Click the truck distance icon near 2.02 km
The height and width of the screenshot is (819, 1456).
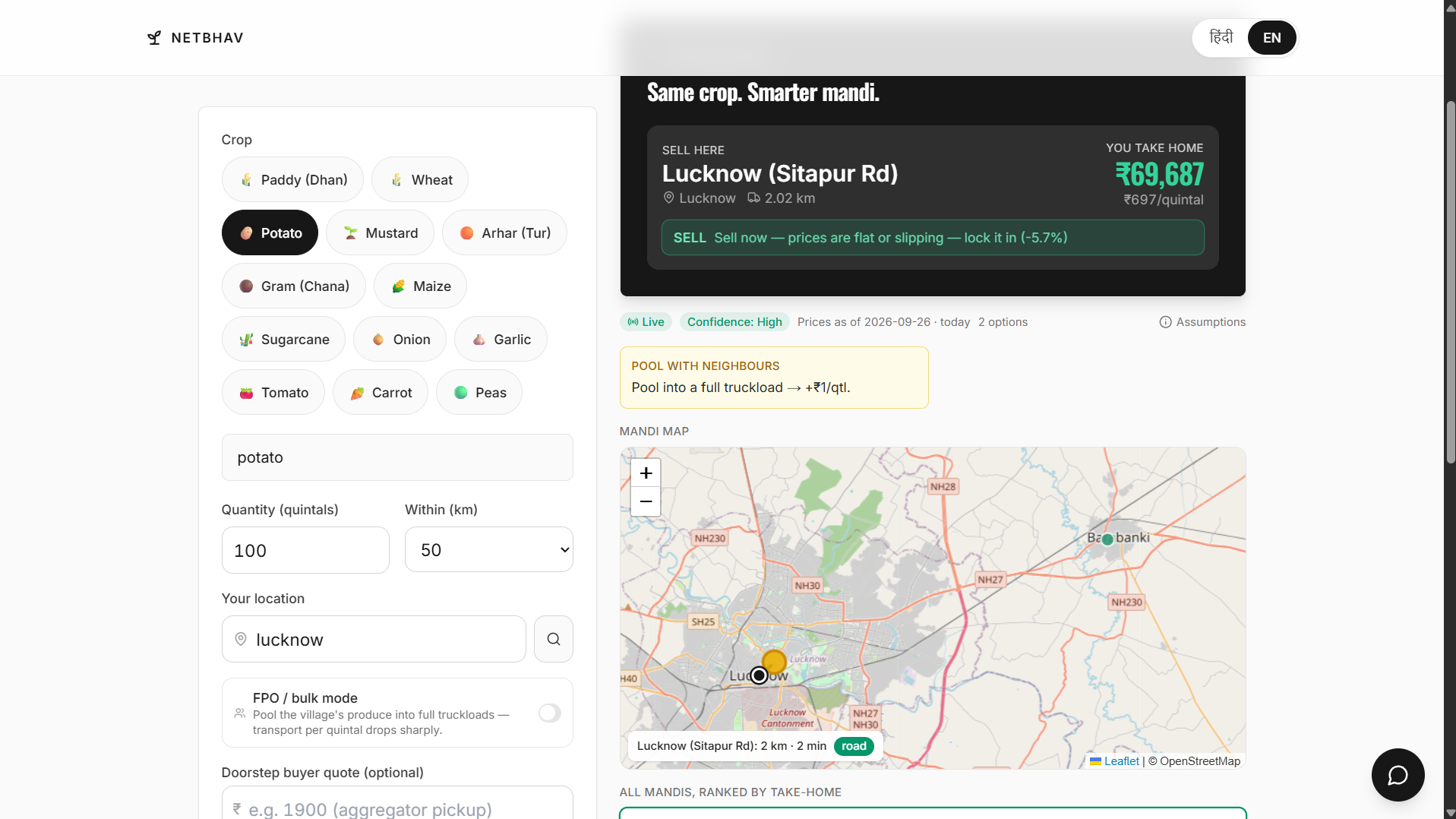753,198
